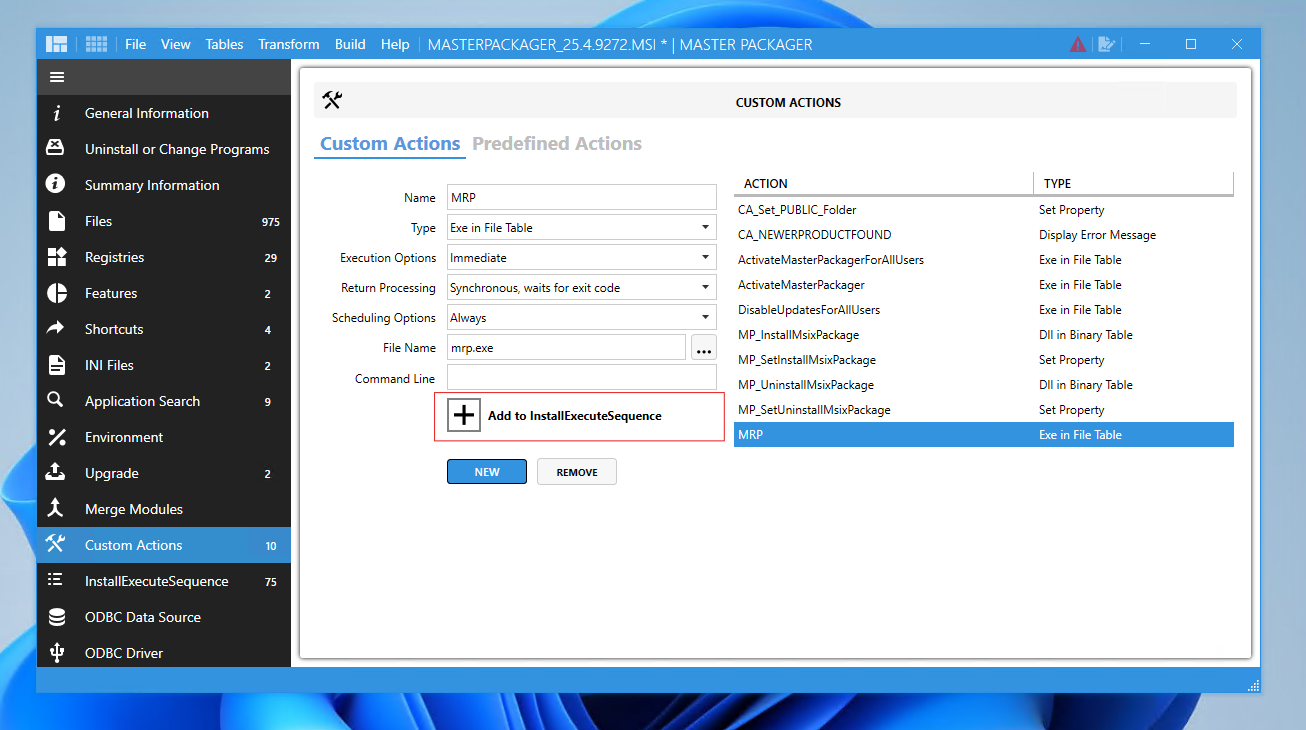Select the Custom Actions tab
Viewport: 1306px width, 730px height.
[x=390, y=144]
